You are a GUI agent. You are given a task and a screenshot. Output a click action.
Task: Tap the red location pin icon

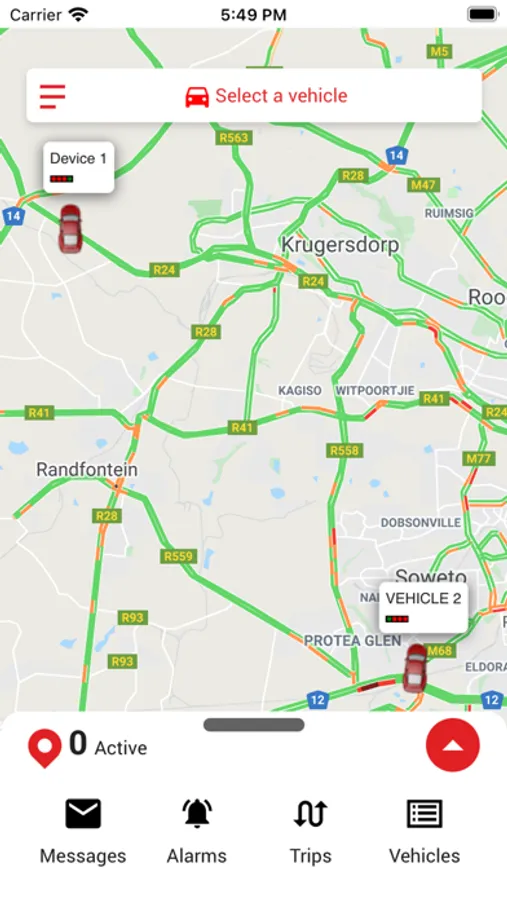pos(45,748)
